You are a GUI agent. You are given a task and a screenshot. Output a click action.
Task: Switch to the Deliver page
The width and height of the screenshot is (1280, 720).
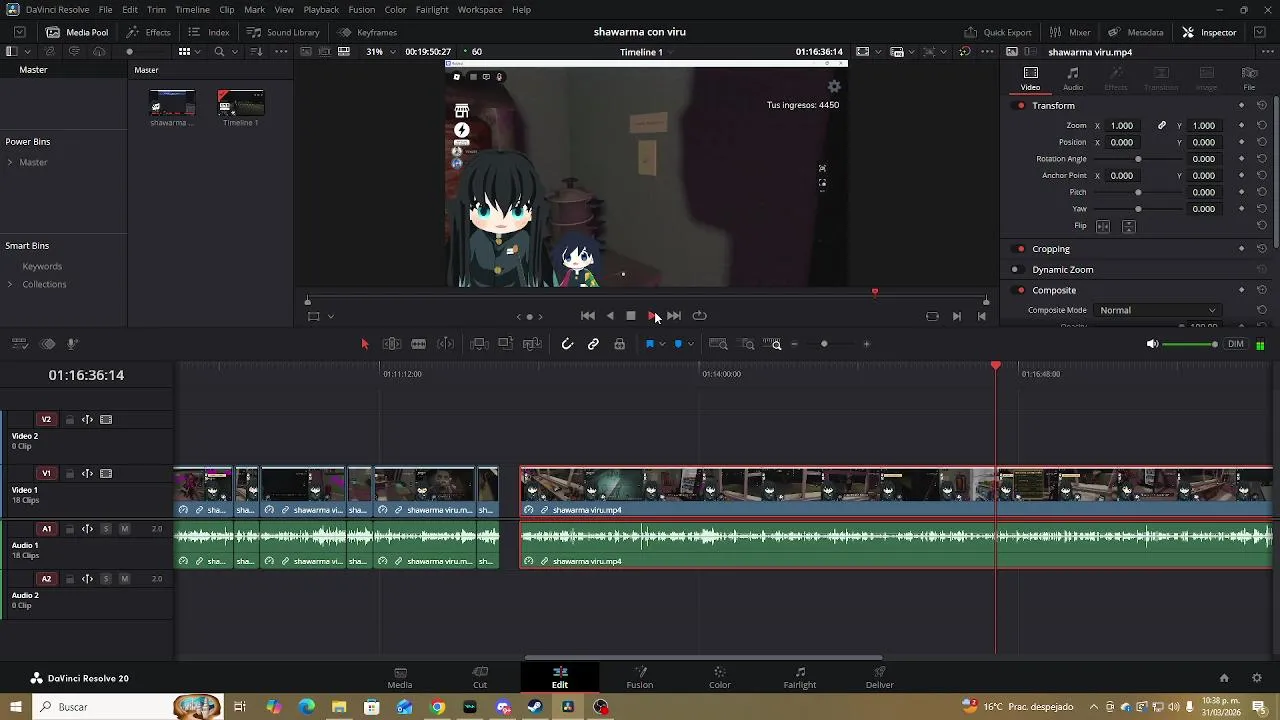[x=880, y=678]
